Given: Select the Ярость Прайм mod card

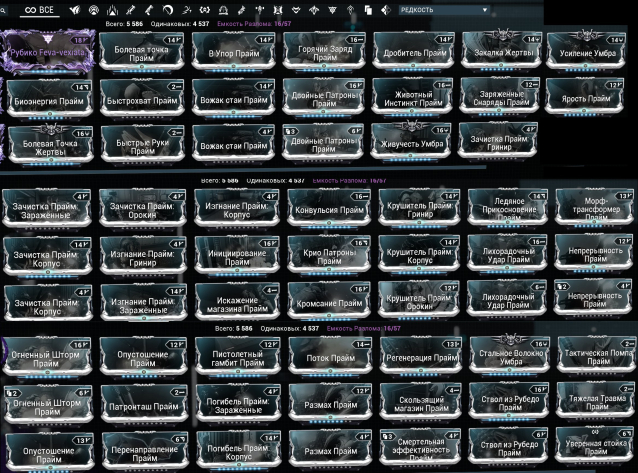Looking at the screenshot, I should click(x=585, y=97).
